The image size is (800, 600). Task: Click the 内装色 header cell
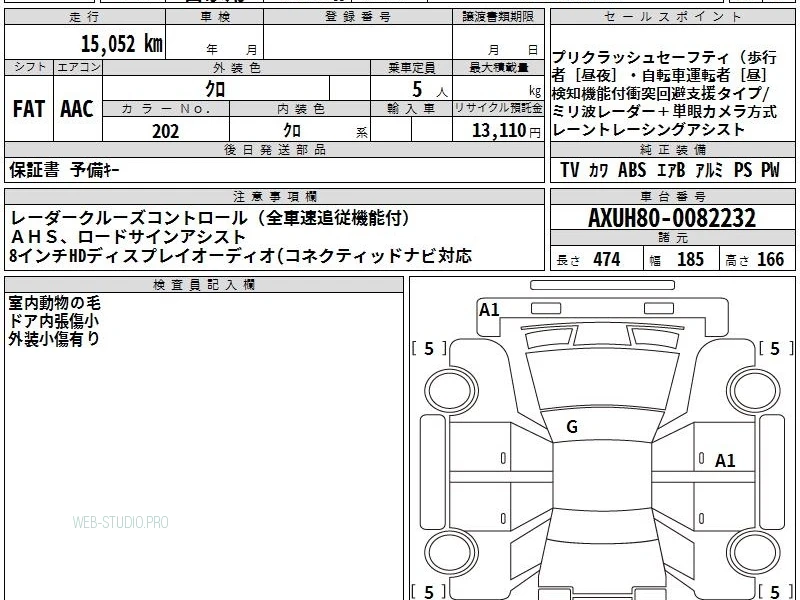point(301,109)
